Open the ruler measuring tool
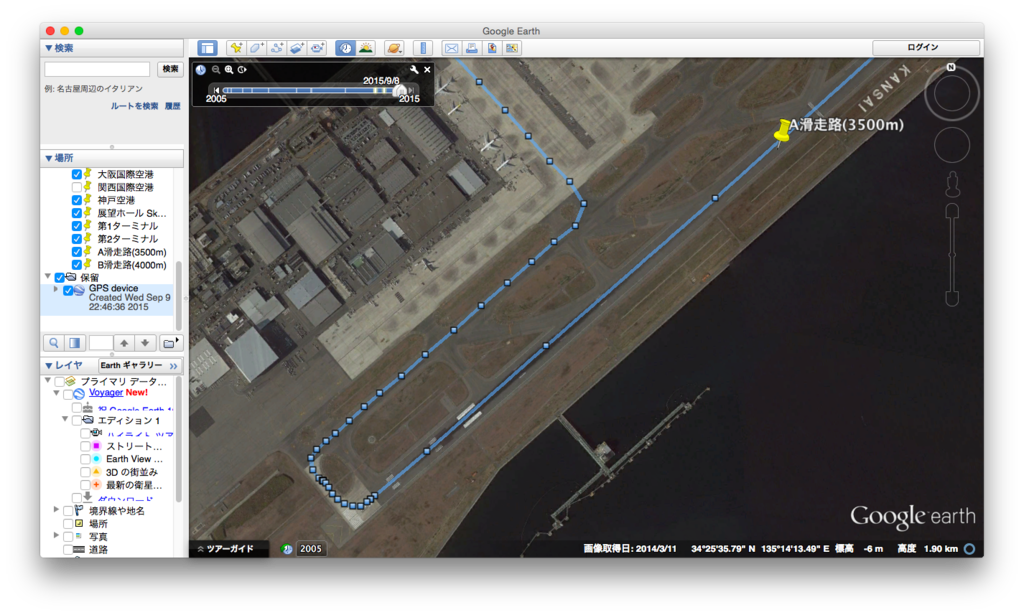The image size is (1024, 615). 423,48
